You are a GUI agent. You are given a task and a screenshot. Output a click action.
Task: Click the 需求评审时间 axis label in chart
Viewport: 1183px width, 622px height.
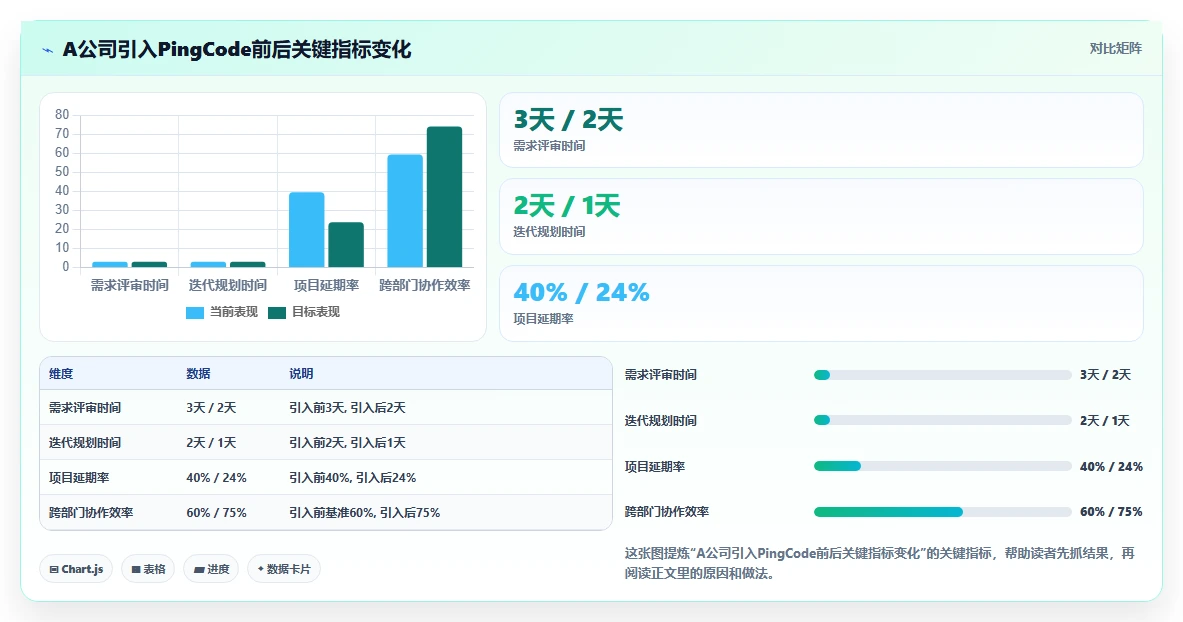pos(129,285)
